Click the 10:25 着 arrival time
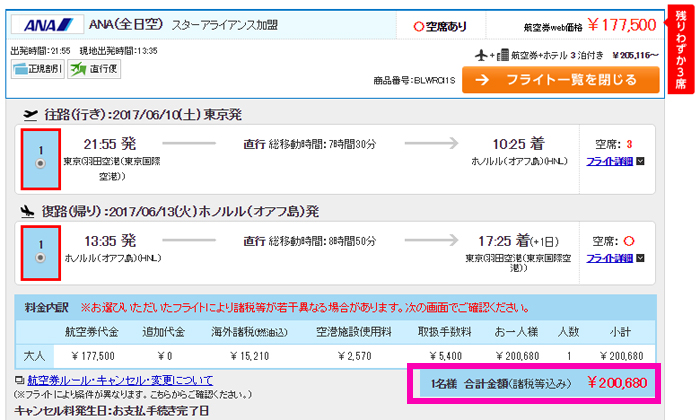The width and height of the screenshot is (700, 420). click(518, 144)
